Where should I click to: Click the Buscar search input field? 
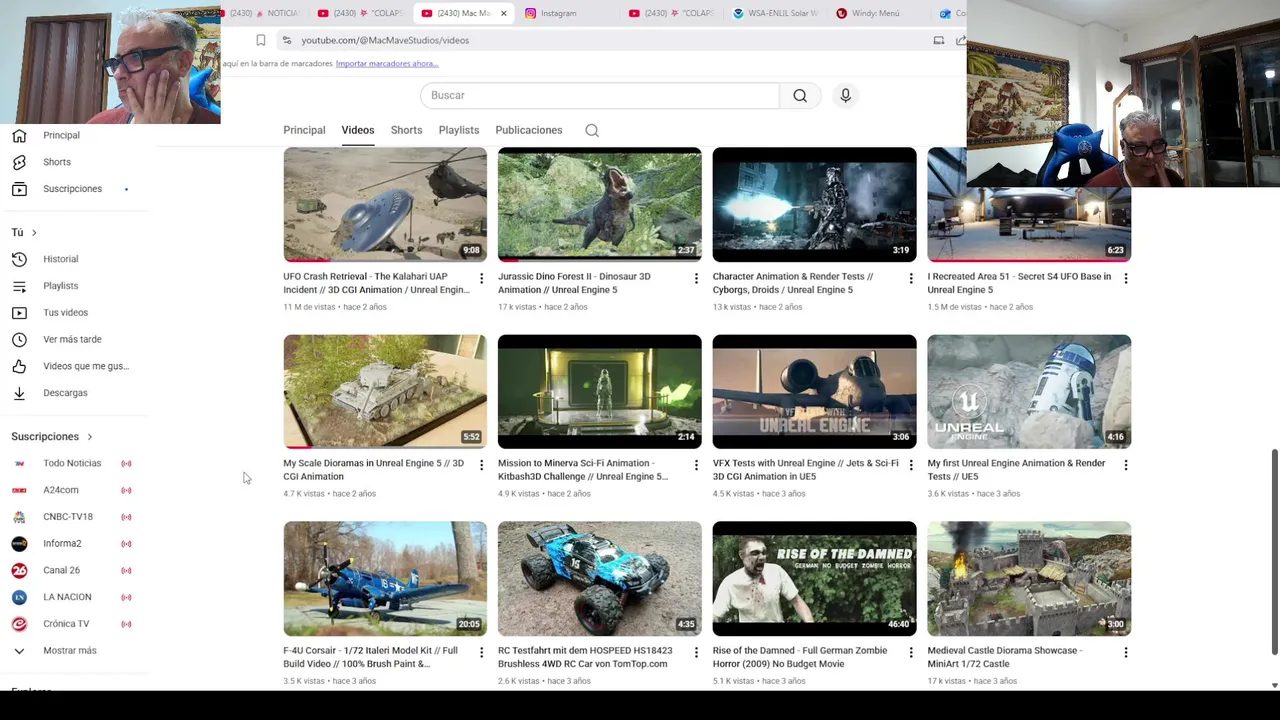tap(600, 95)
